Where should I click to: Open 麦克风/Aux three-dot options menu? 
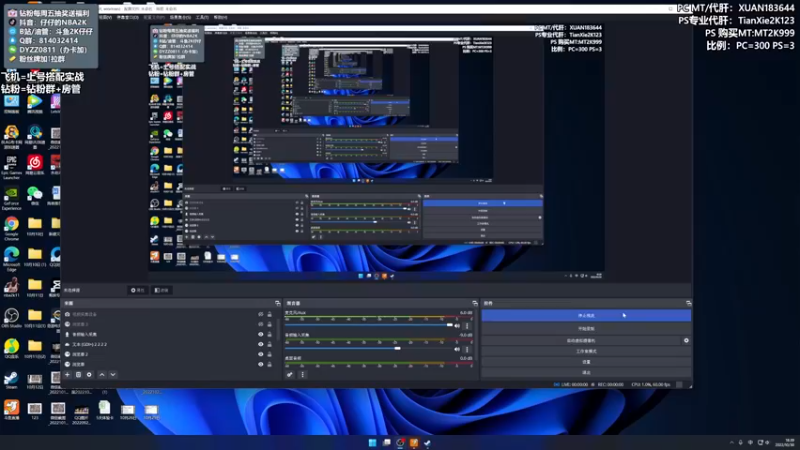(x=467, y=326)
